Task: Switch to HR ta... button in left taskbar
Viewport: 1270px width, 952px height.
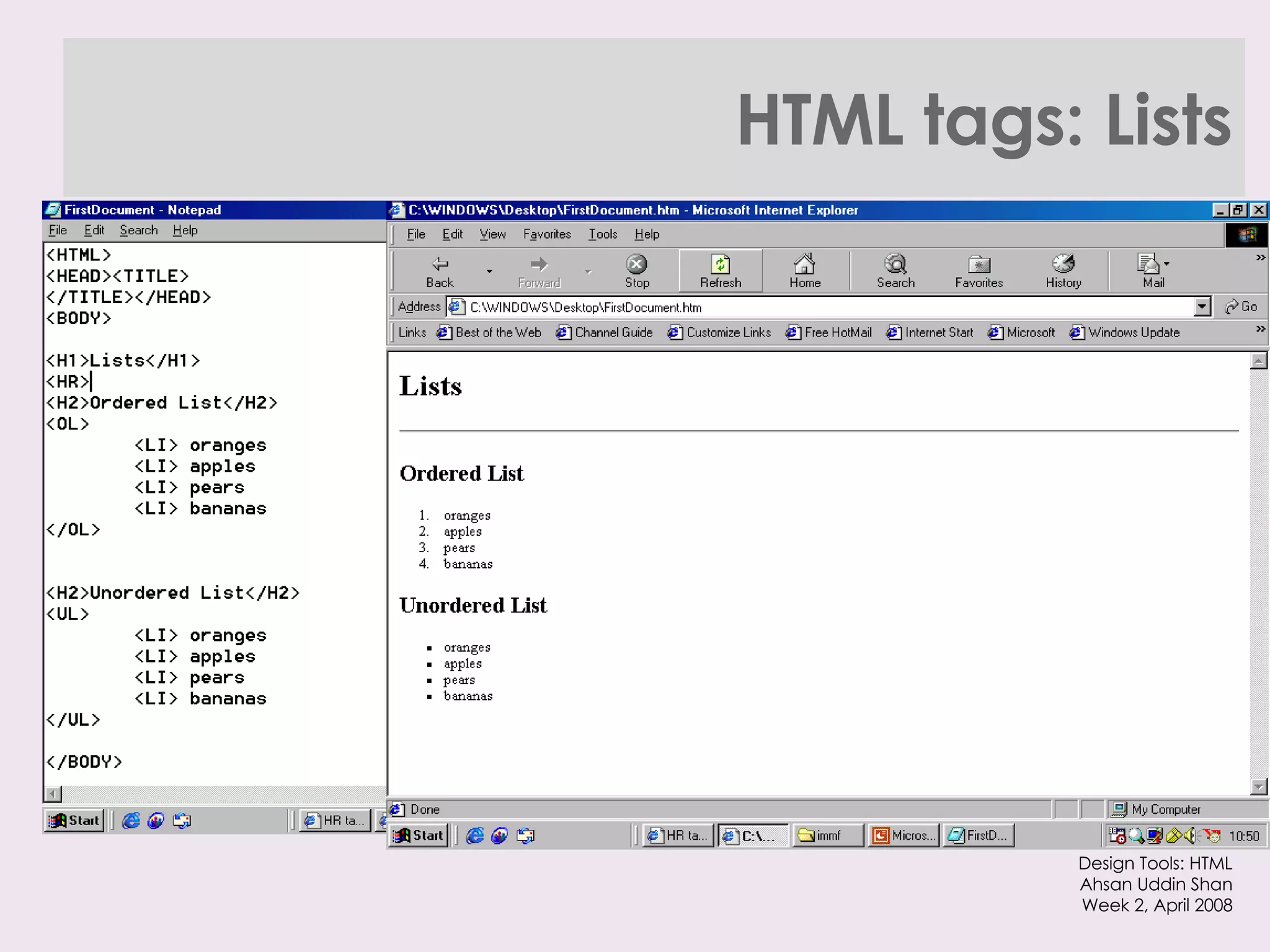Action: coord(335,821)
